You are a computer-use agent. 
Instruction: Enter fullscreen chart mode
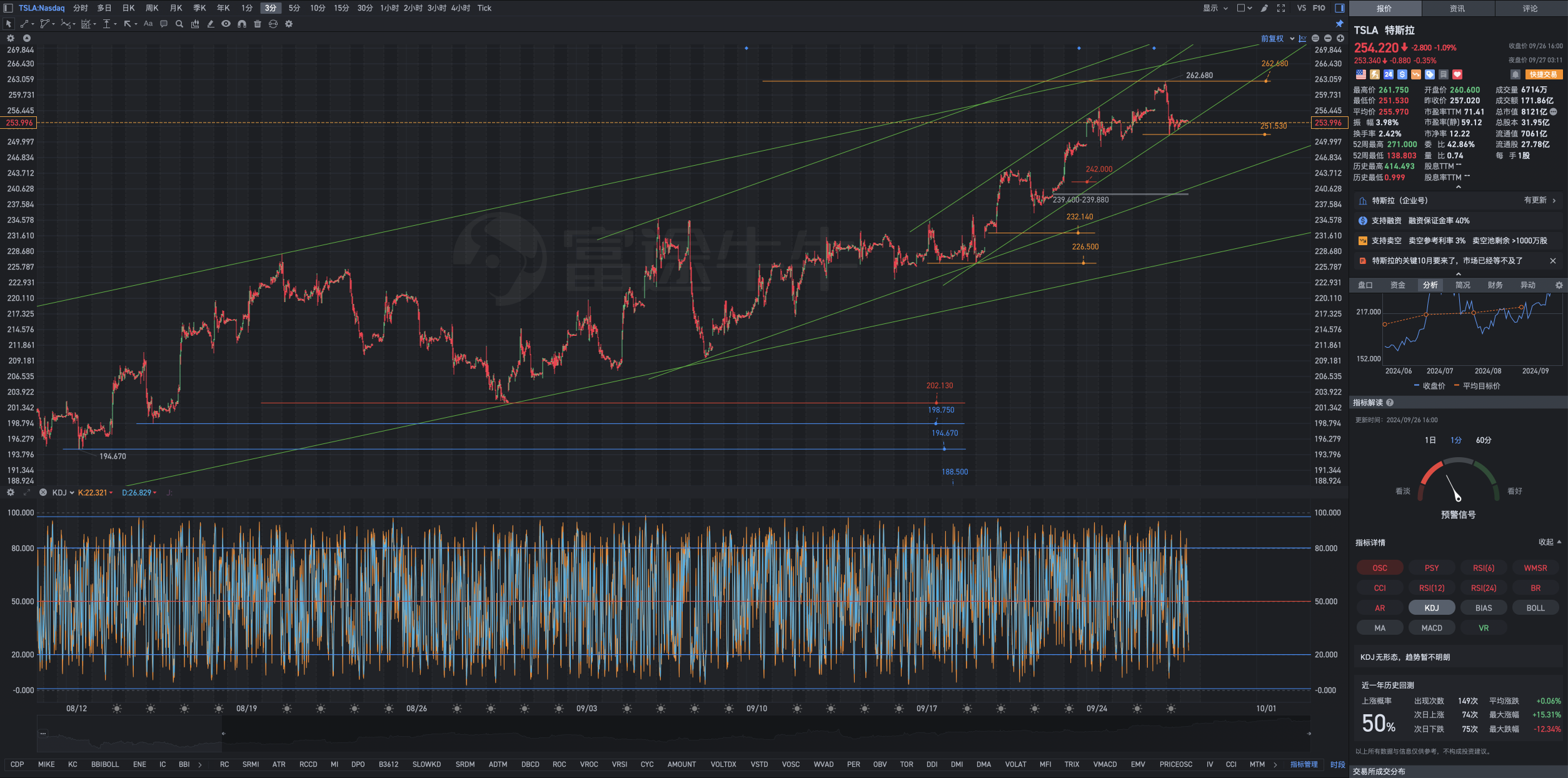coord(1281,8)
